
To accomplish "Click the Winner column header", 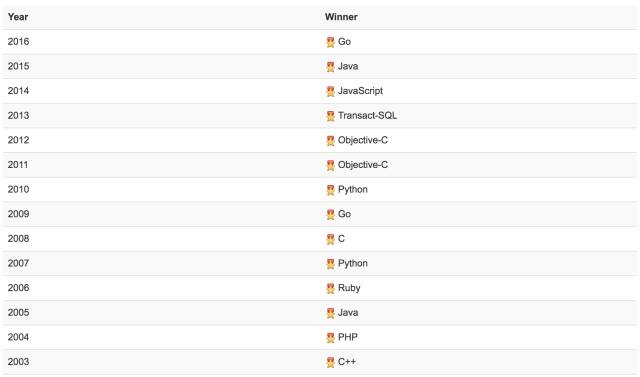I will tap(341, 17).
